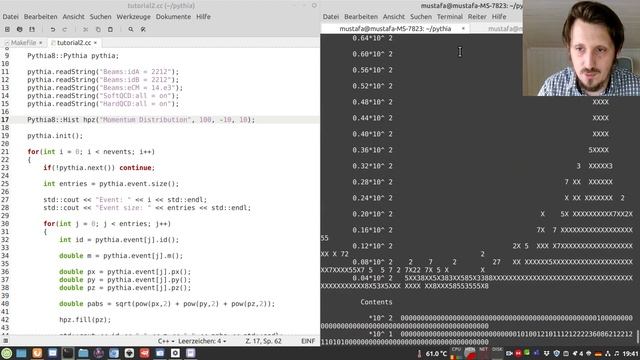Open the Reiter menu in terminal
Screen dimensions: 640x360
(x=477, y=17)
